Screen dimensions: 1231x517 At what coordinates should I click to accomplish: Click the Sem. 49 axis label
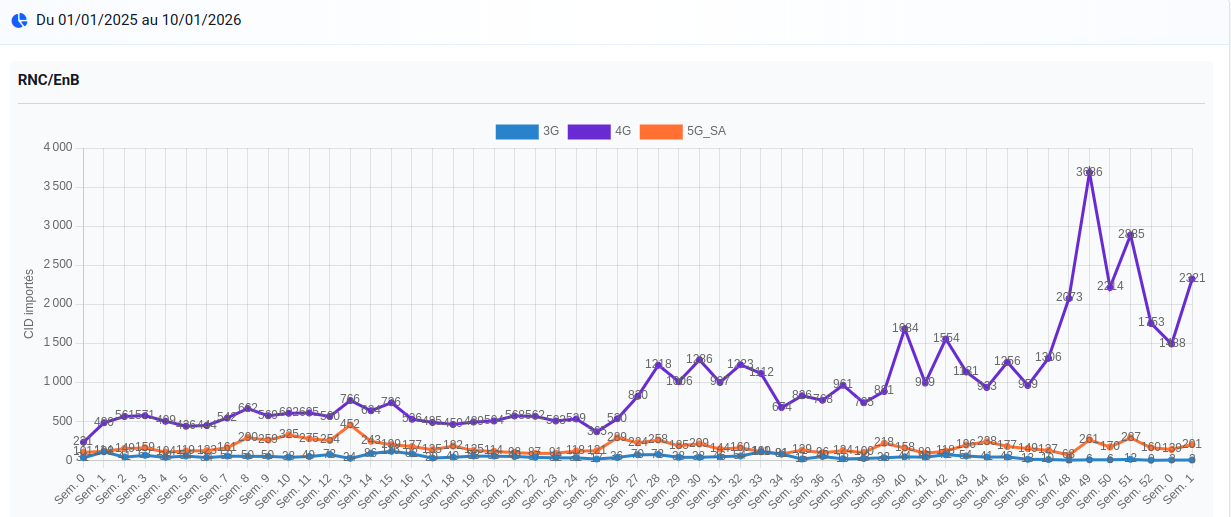(1079, 486)
